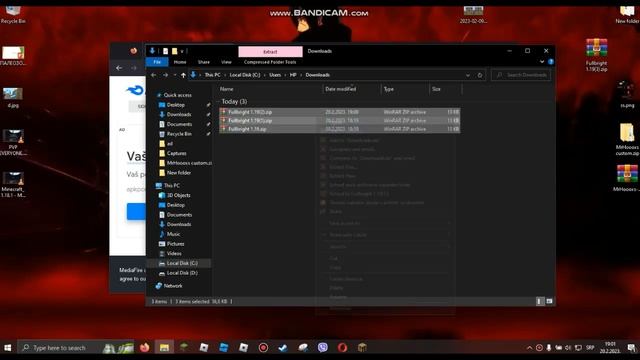Open Compressed Folder Tools tab
The width and height of the screenshot is (640, 360).
(x=270, y=62)
